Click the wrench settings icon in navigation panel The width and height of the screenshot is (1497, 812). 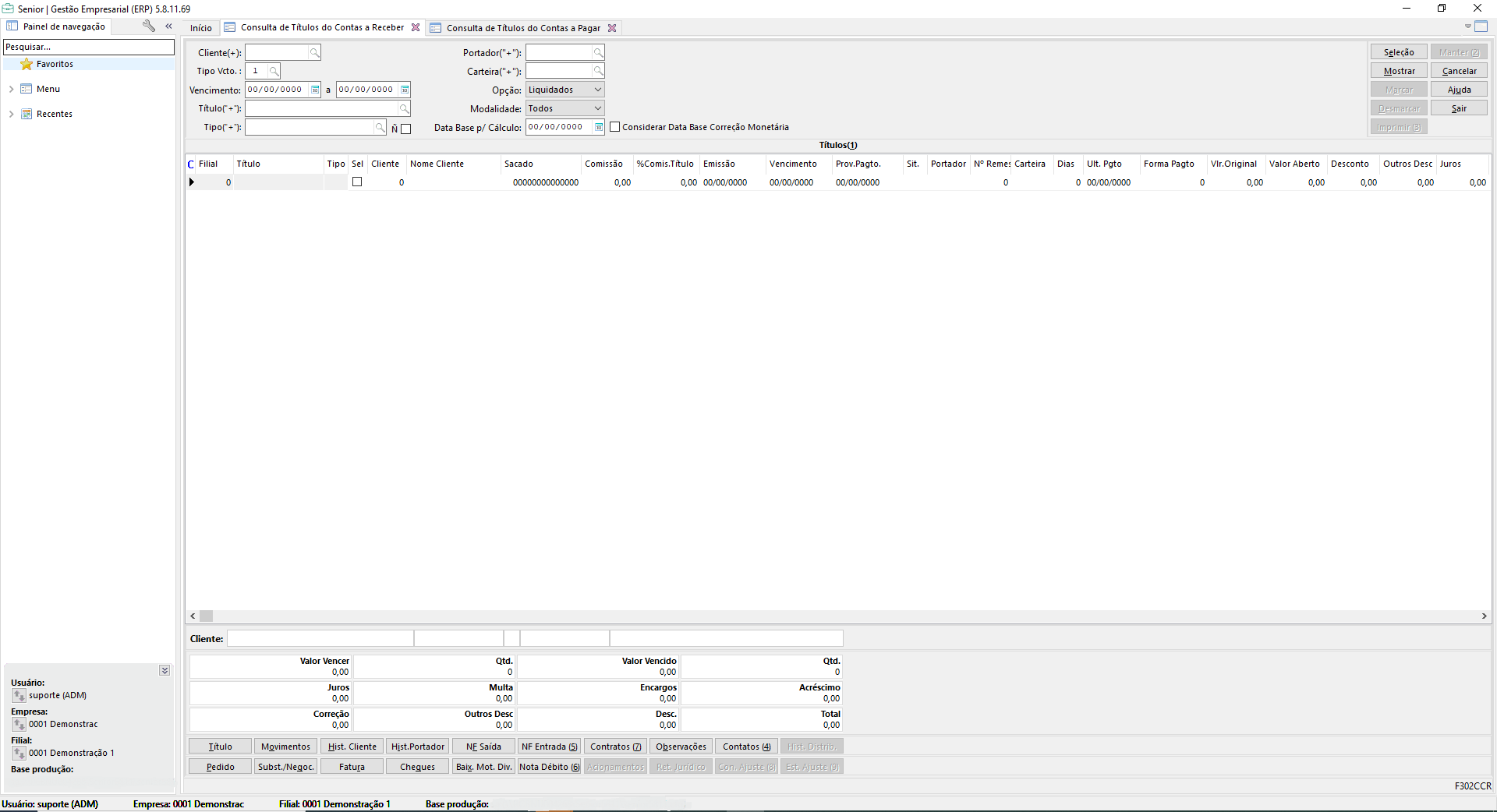[x=148, y=26]
